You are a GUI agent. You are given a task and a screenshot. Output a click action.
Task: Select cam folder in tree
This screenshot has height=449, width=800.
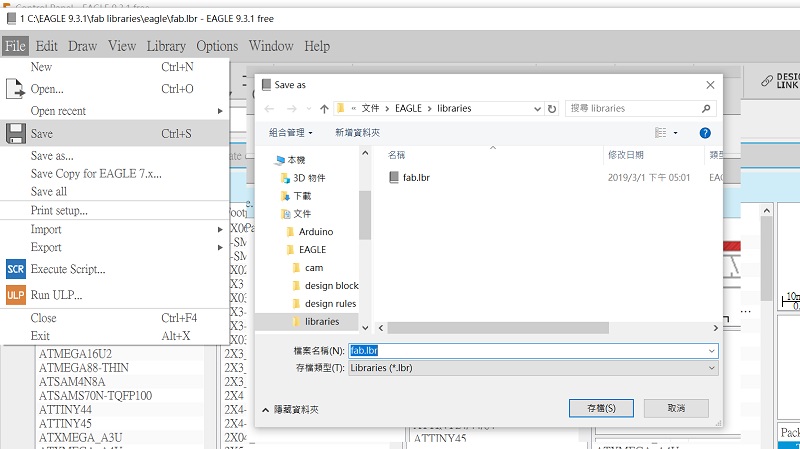click(x=314, y=268)
